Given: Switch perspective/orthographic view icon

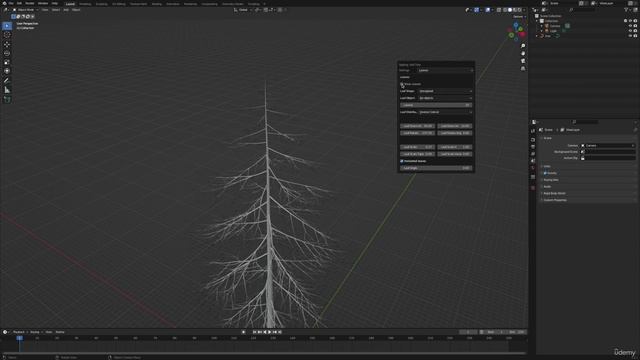Looking at the screenshot, I should tap(523, 69).
